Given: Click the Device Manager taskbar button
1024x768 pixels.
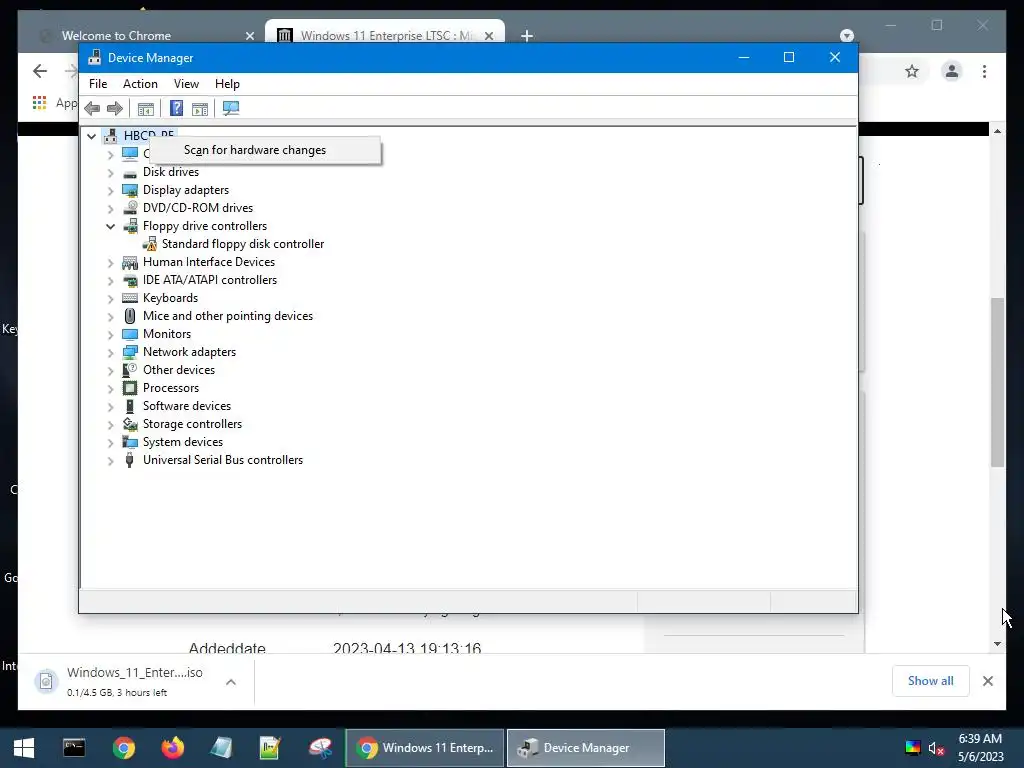Looking at the screenshot, I should tap(586, 748).
